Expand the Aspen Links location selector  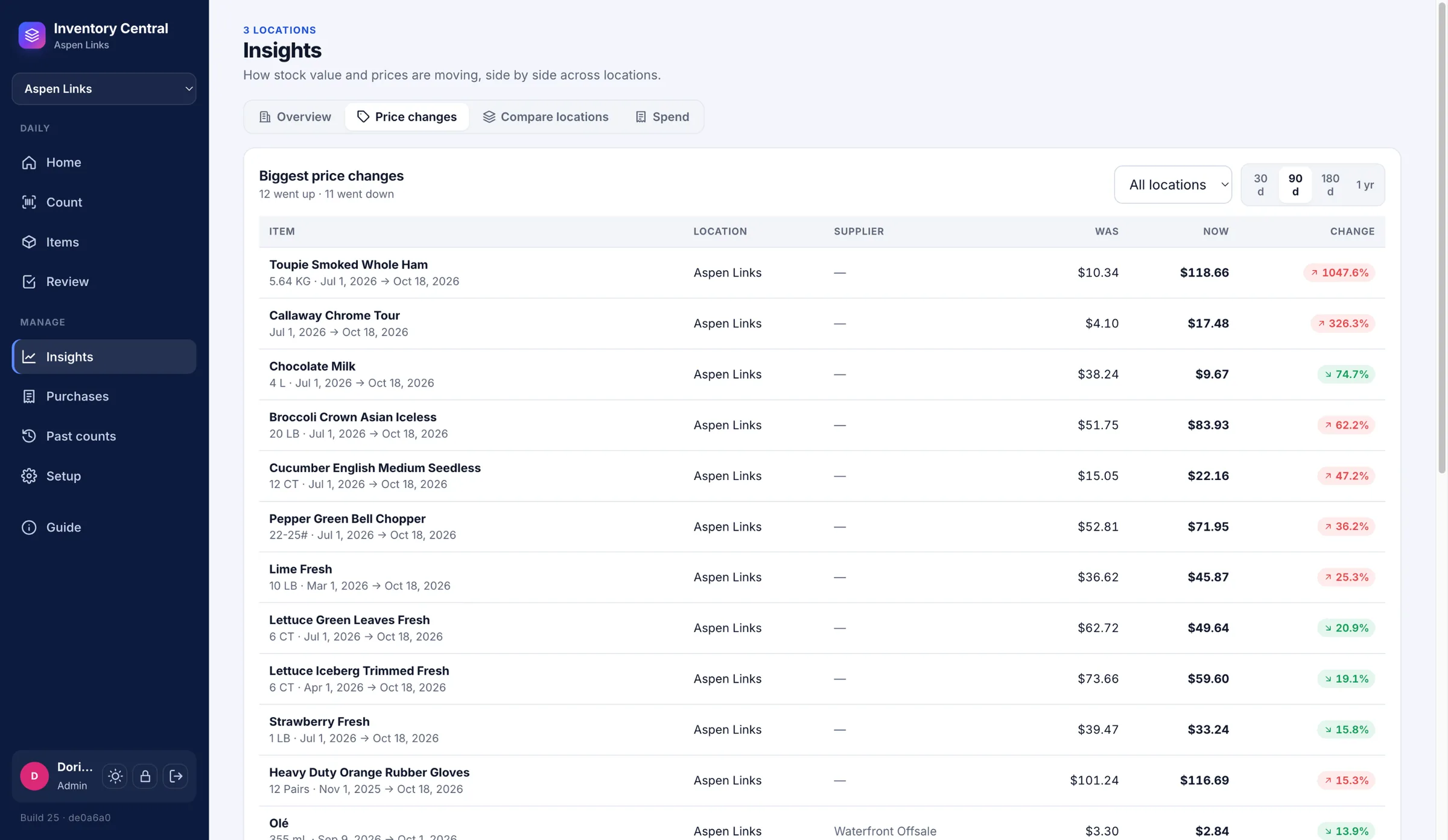click(x=104, y=89)
